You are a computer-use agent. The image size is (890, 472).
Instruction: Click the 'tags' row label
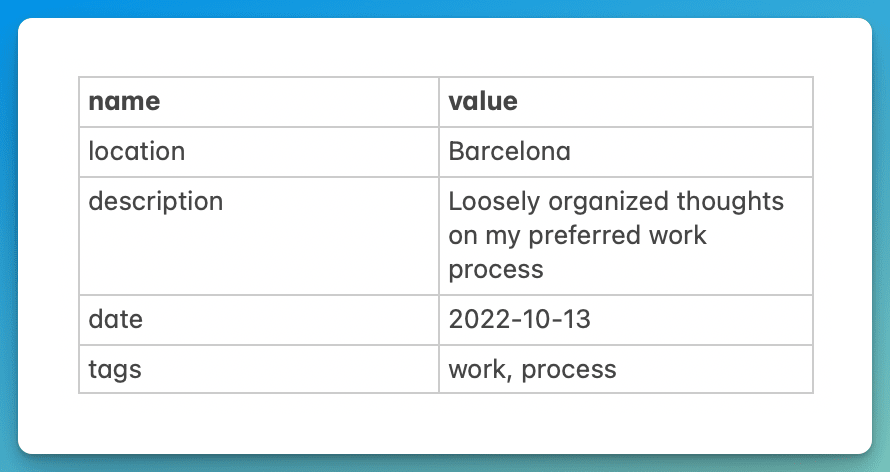[115, 370]
